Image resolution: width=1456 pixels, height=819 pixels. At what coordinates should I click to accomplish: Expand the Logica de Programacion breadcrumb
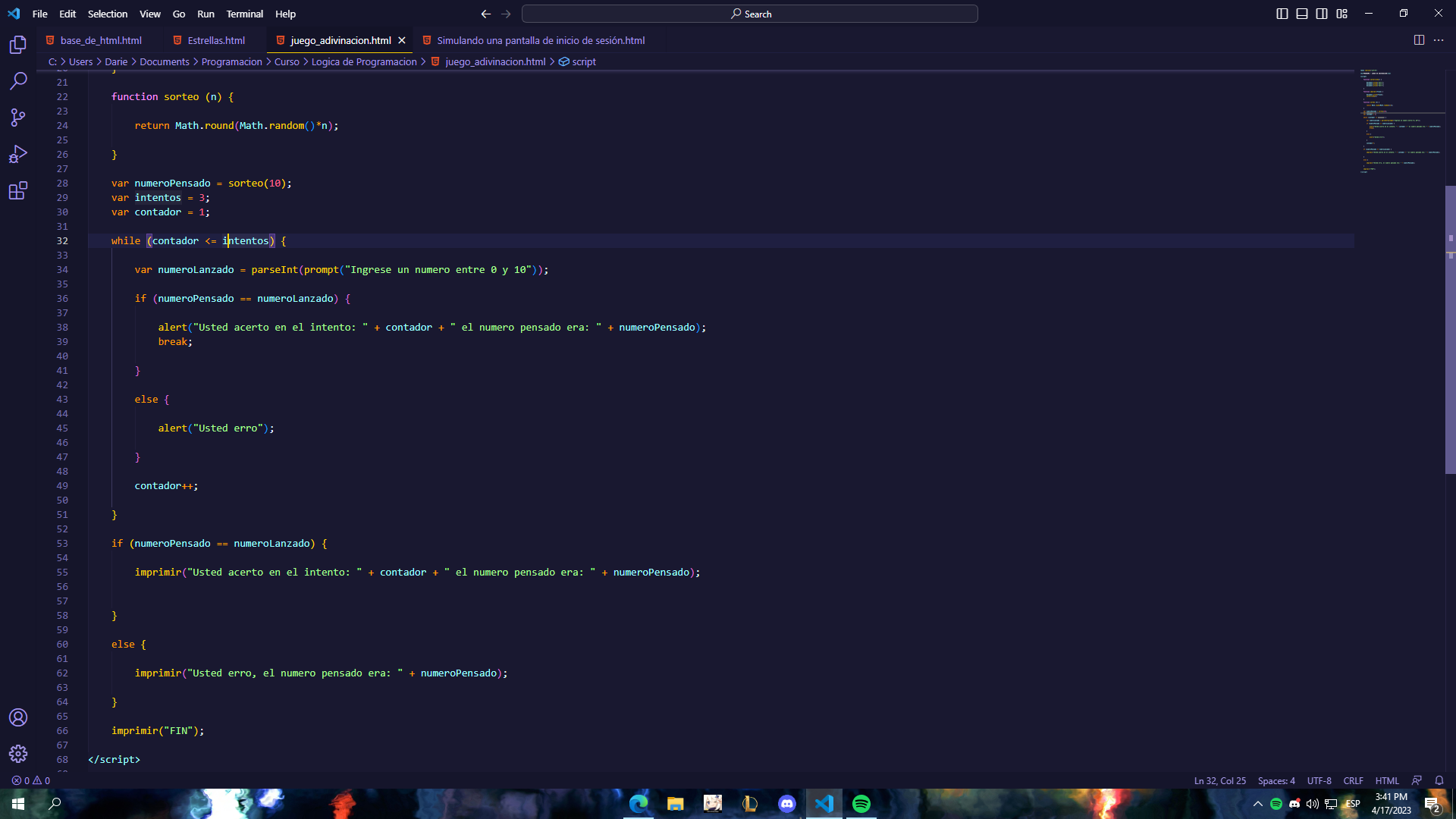click(x=364, y=61)
